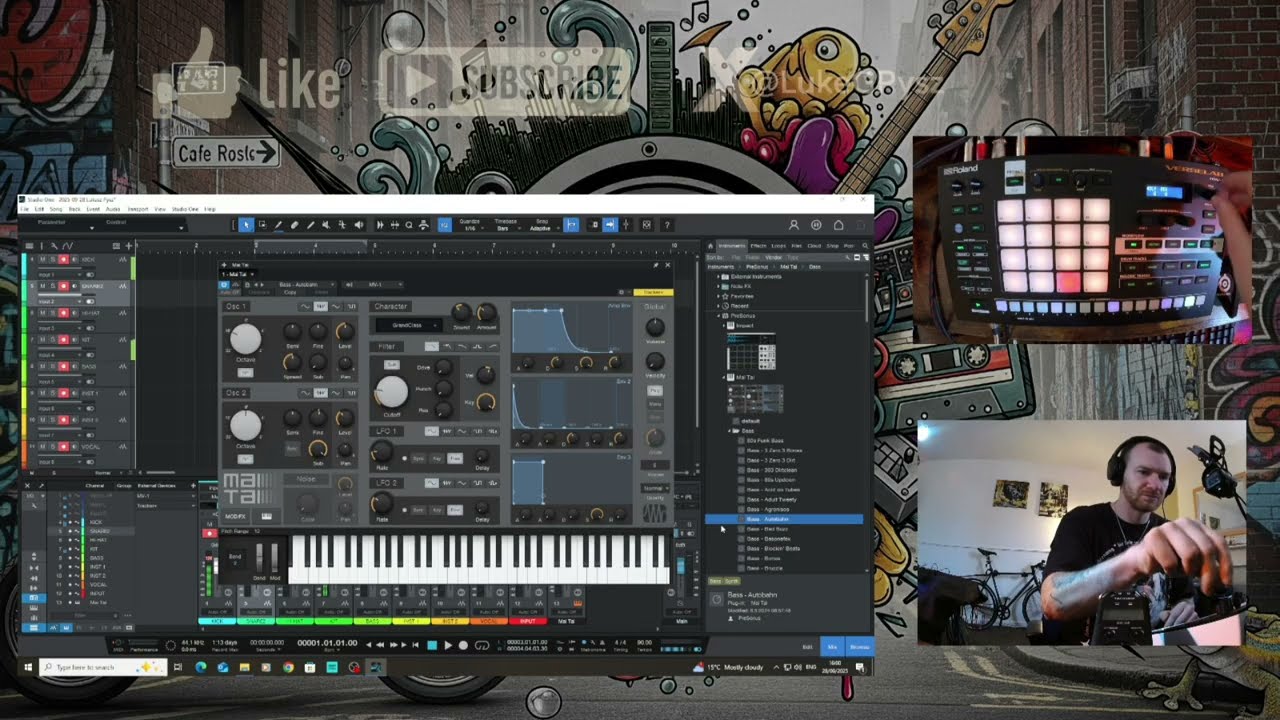Click the Filter Cutoff knob
This screenshot has width=1280, height=720.
pos(391,392)
